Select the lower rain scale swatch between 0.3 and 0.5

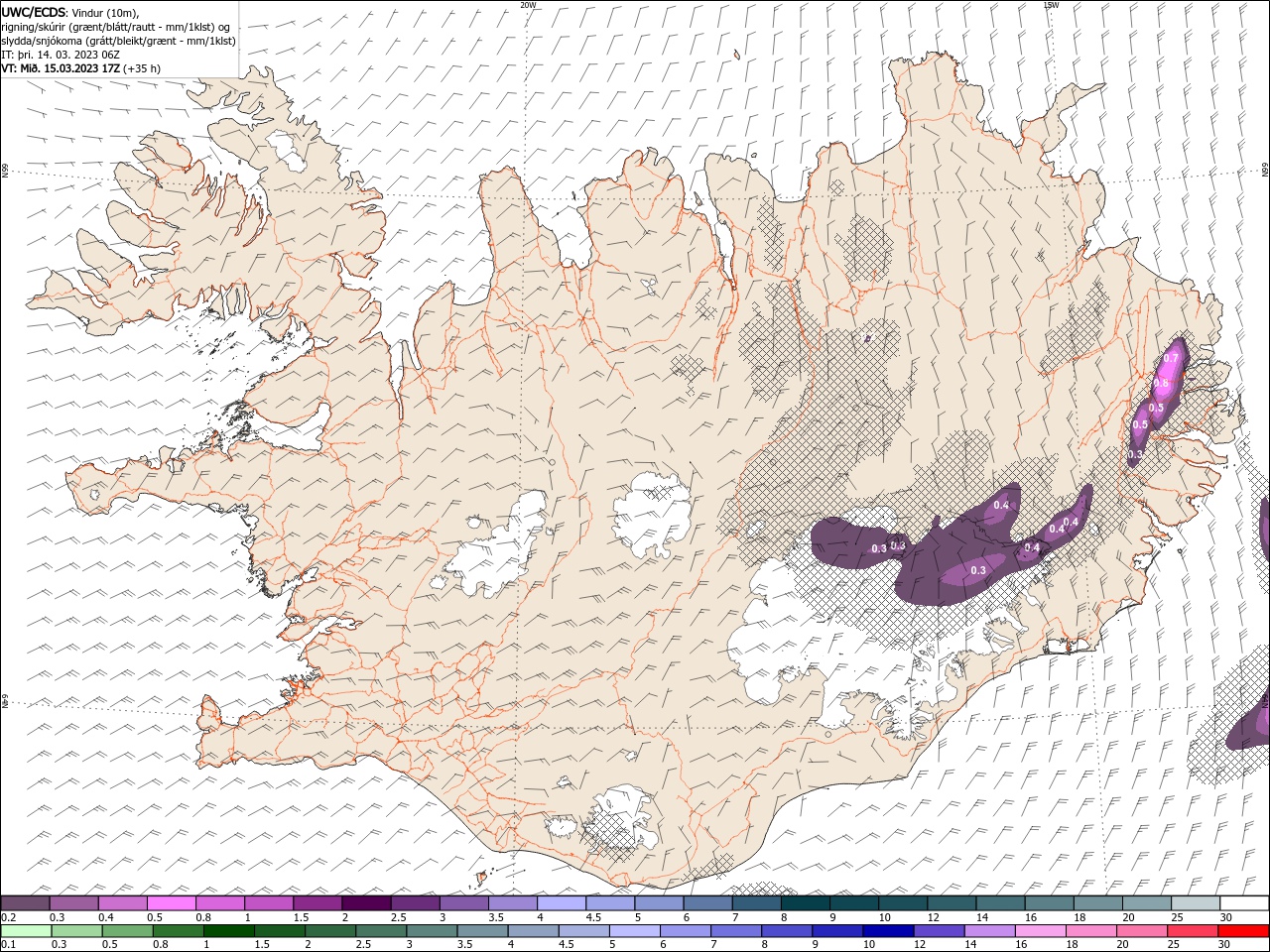[x=76, y=931]
